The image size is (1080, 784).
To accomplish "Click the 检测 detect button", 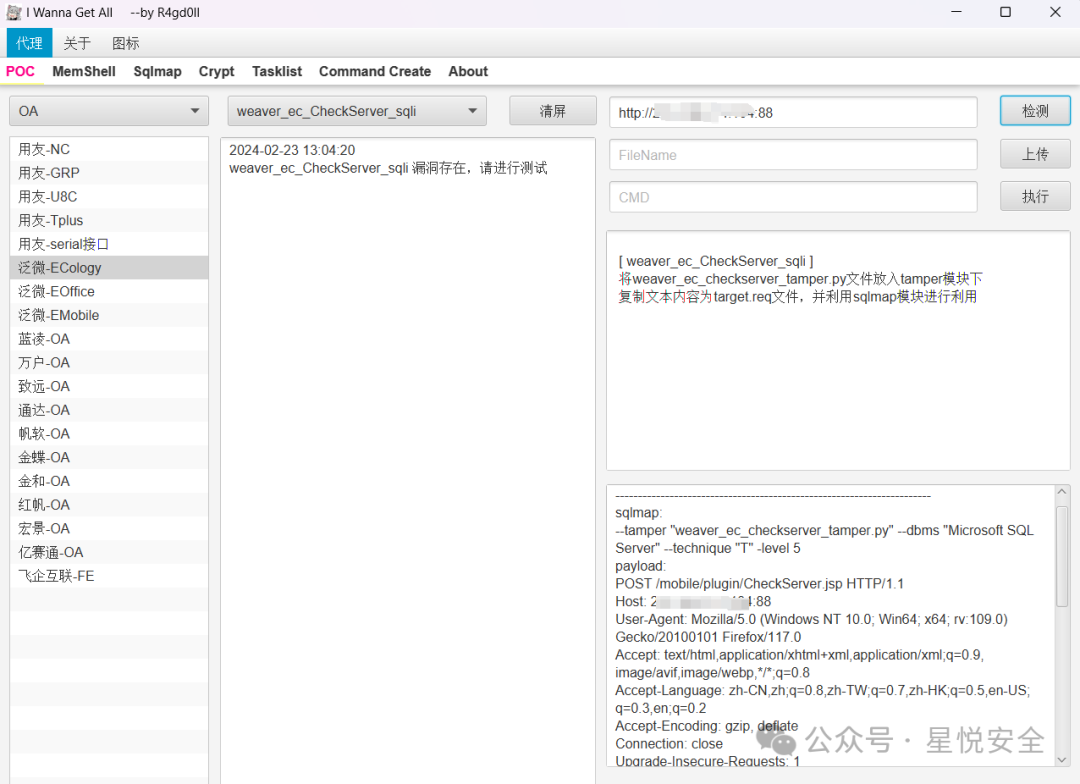I will [x=1035, y=111].
